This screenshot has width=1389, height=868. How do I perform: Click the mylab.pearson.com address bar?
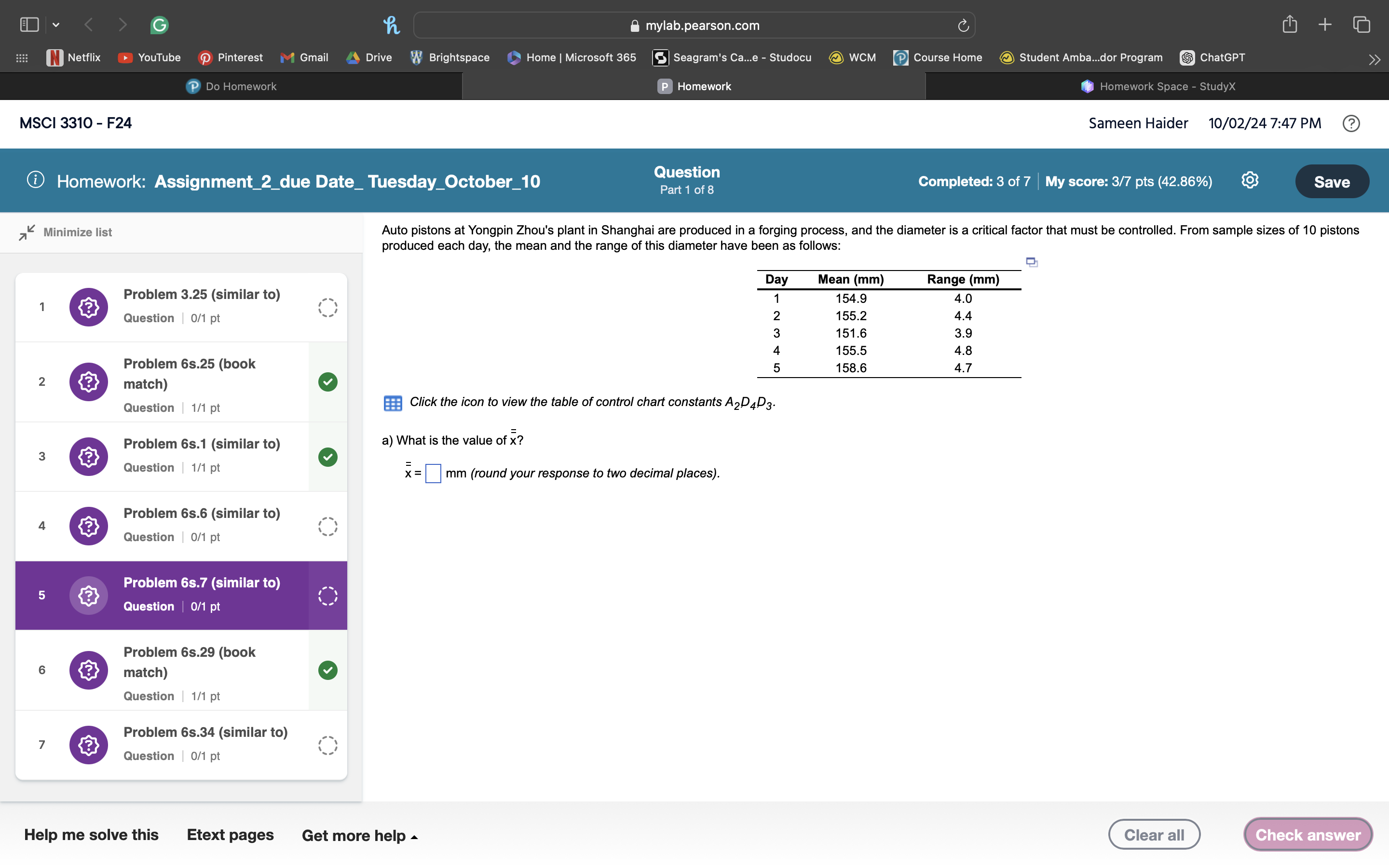tap(694, 25)
